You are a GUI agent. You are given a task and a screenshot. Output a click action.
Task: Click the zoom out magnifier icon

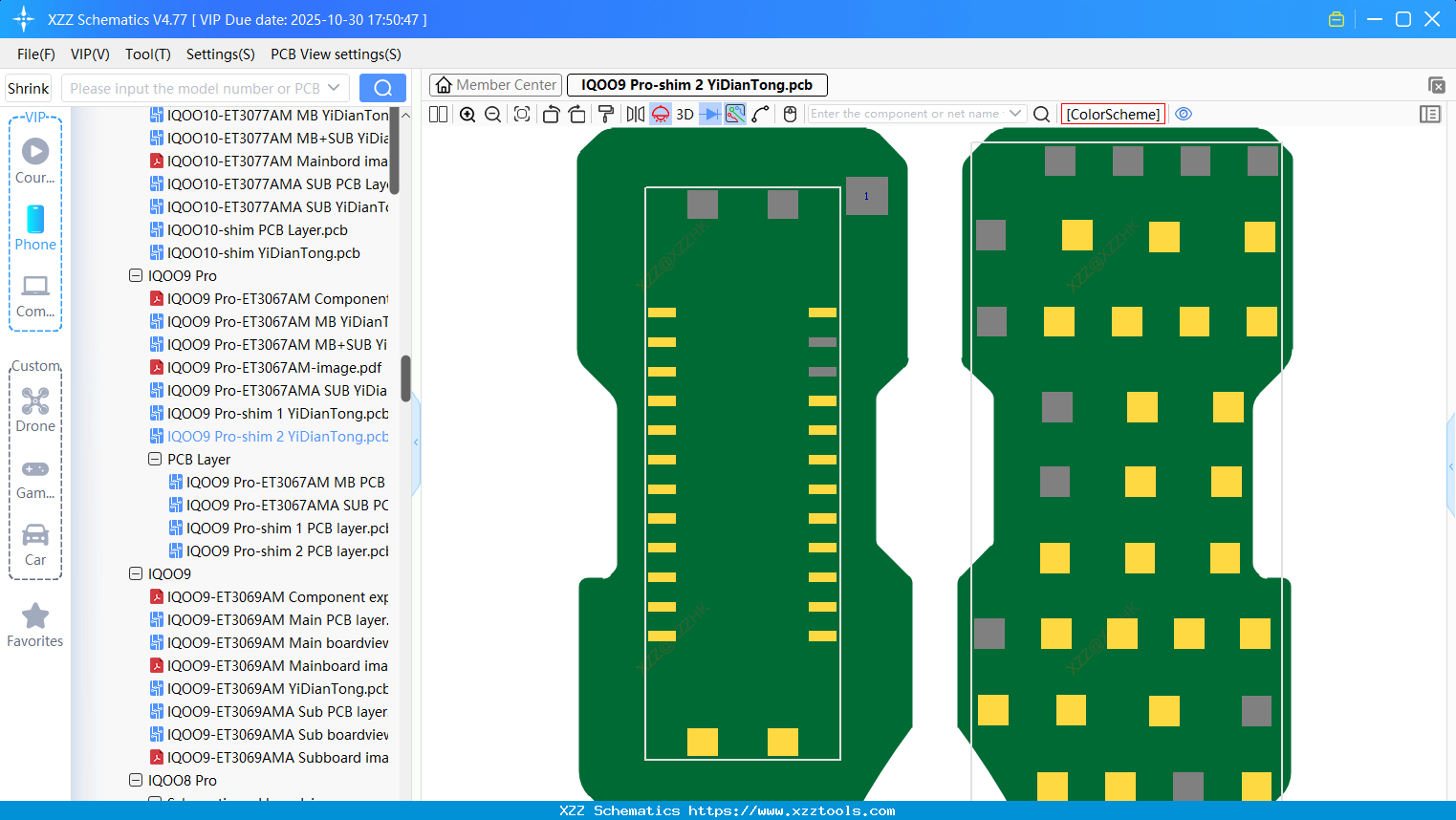492,115
